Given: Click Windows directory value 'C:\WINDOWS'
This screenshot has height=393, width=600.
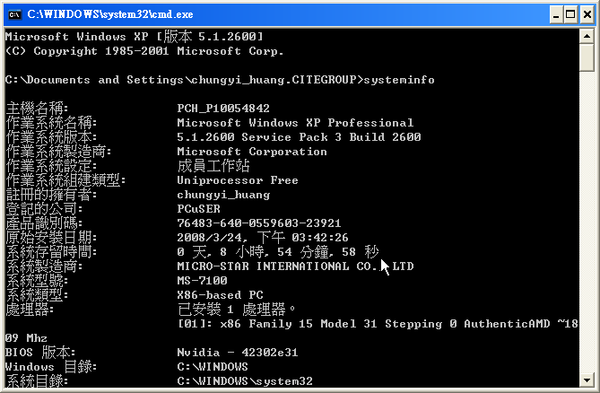Looking at the screenshot, I should pyautogui.click(x=212, y=367).
